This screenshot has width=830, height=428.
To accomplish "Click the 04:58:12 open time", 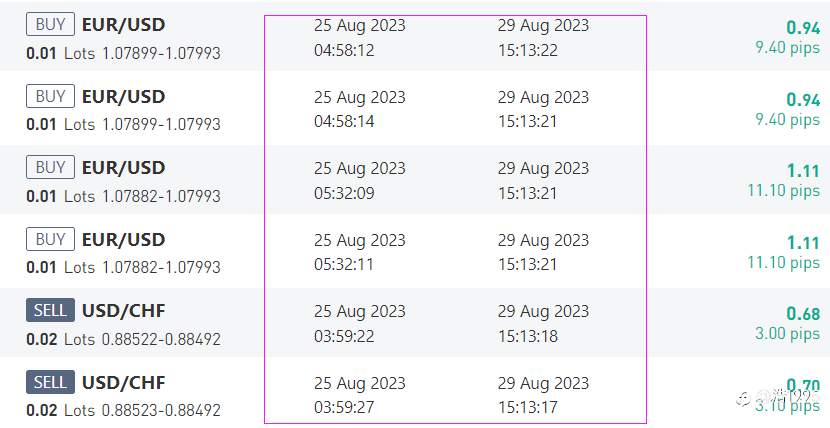I will click(344, 51).
